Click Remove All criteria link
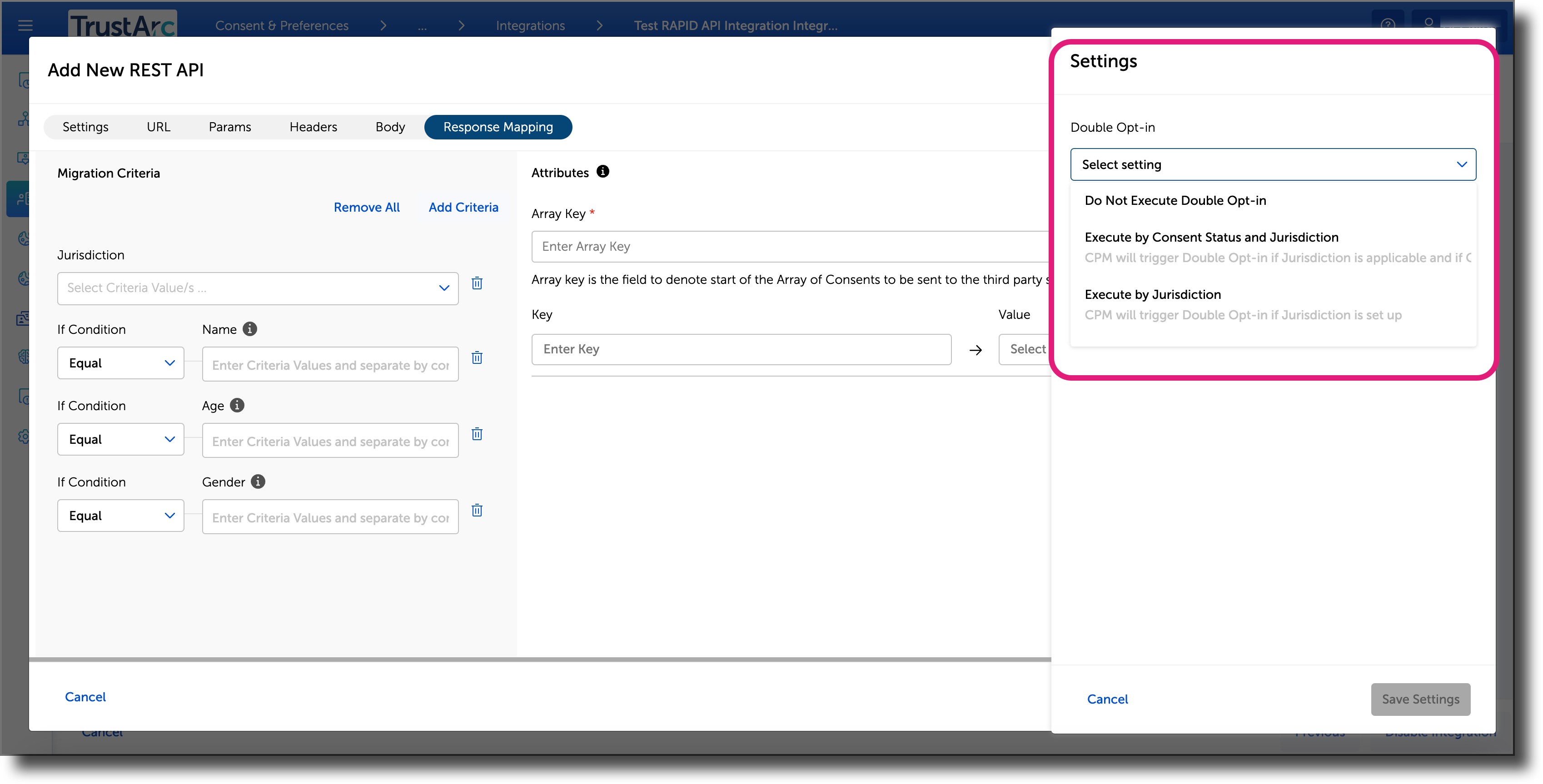 367,207
